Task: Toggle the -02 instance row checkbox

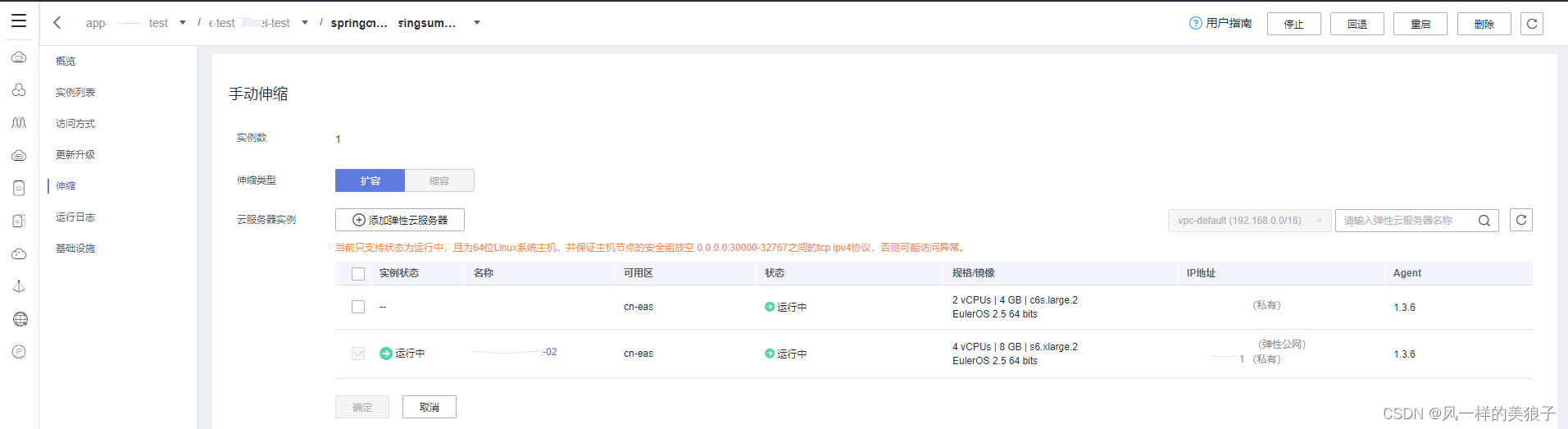Action: (358, 354)
